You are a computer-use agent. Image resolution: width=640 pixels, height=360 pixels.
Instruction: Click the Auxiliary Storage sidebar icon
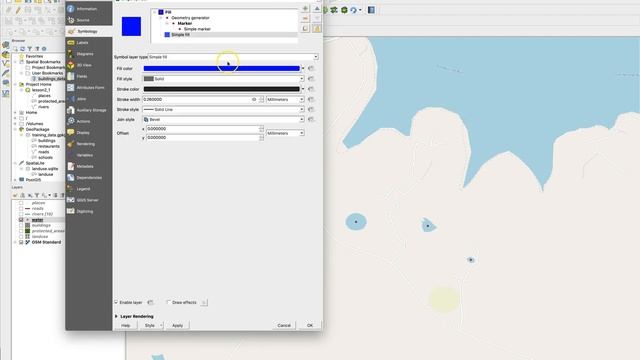click(71, 110)
